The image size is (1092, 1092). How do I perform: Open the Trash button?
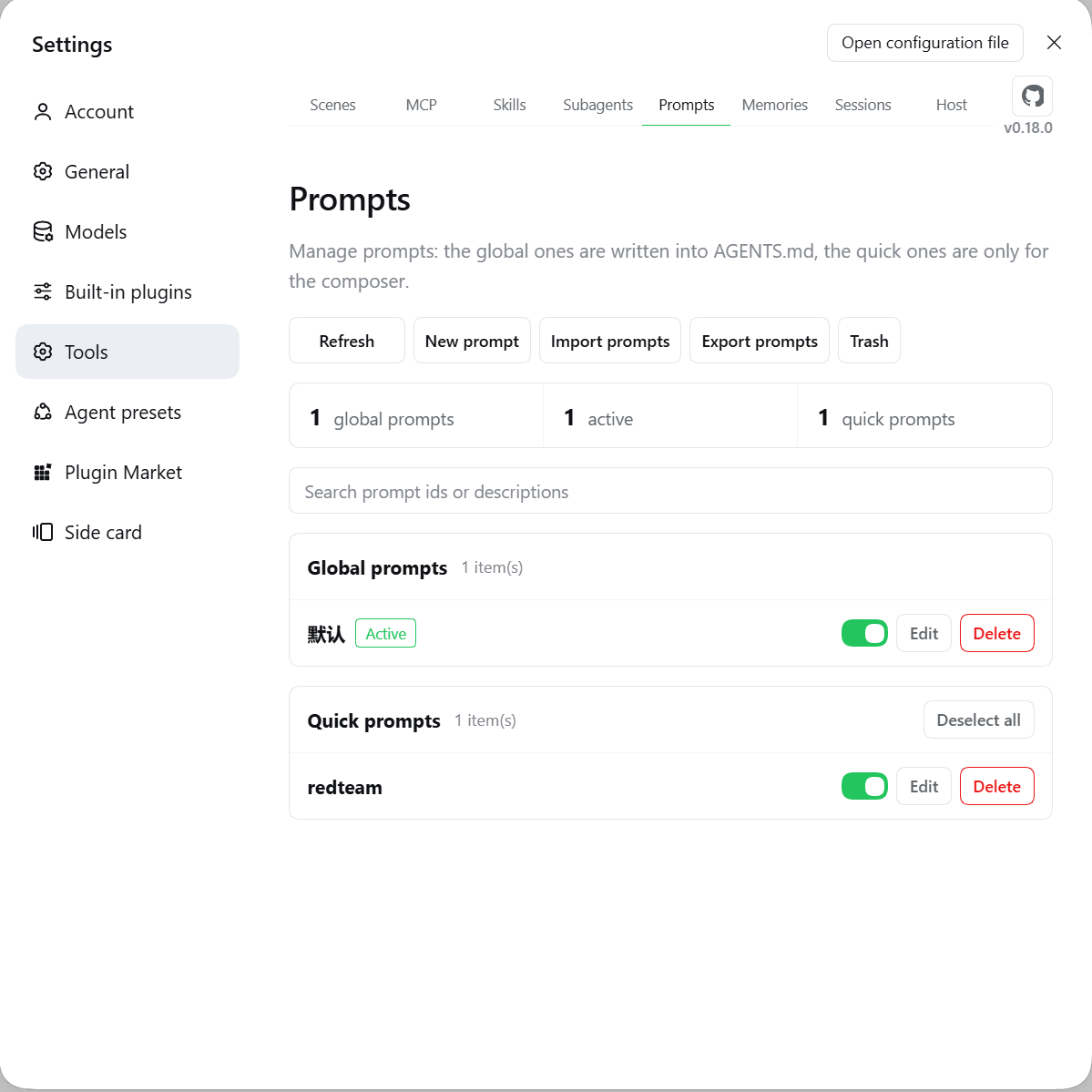[x=869, y=341]
